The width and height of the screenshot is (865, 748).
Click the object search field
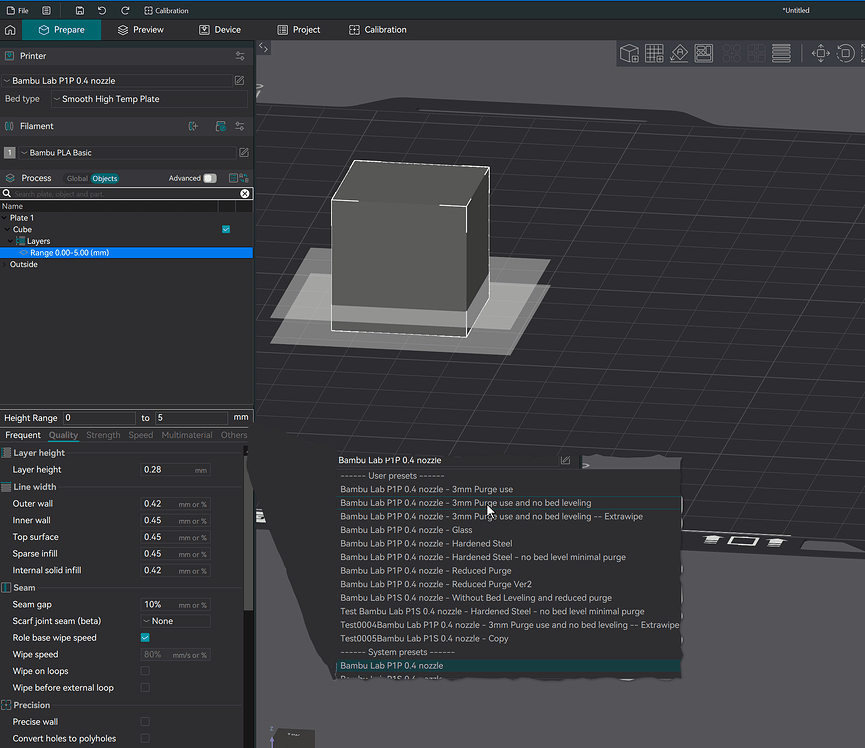click(x=126, y=194)
